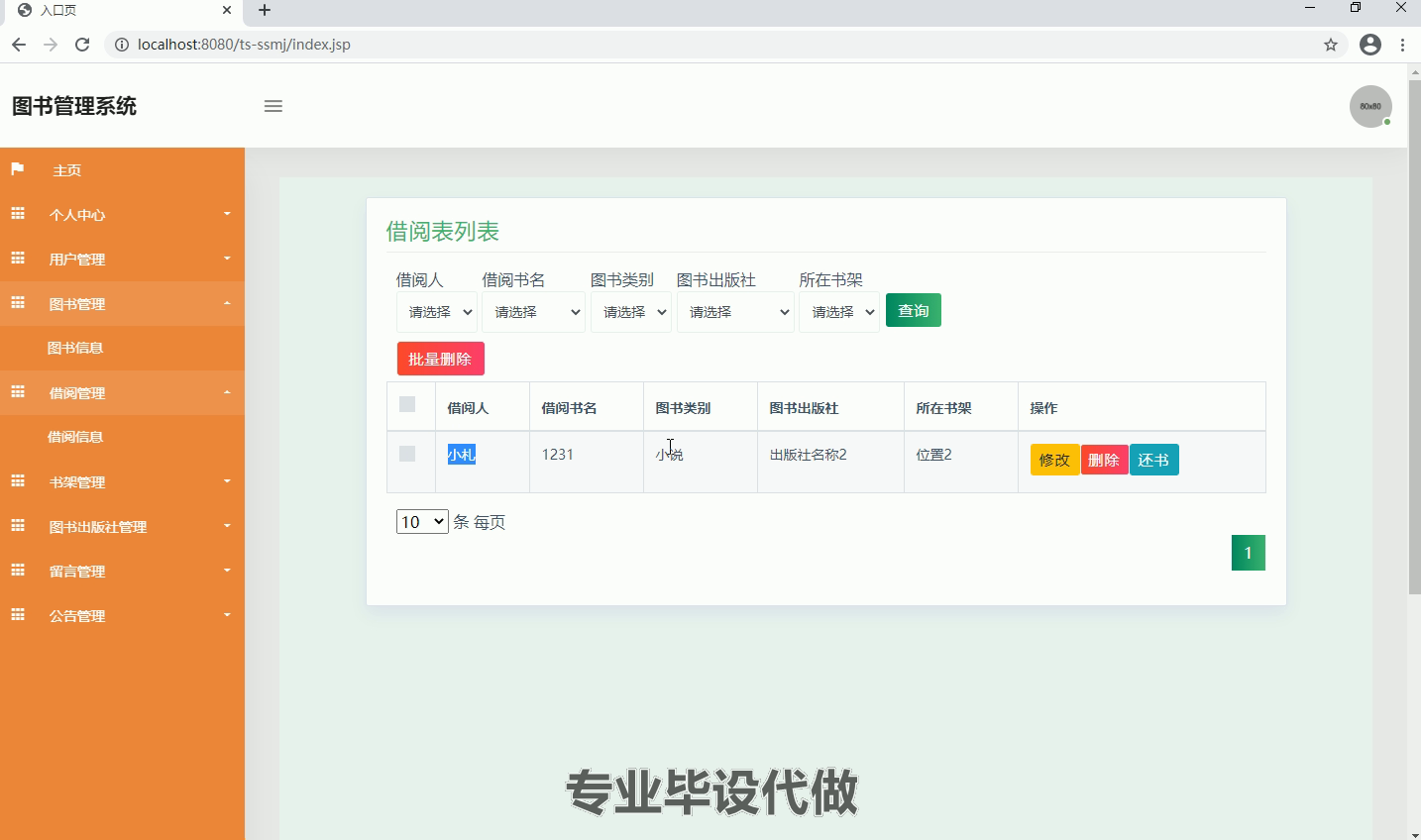Image resolution: width=1421 pixels, height=840 pixels.
Task: Open the 图书类别 filter dropdown
Action: coord(631,312)
